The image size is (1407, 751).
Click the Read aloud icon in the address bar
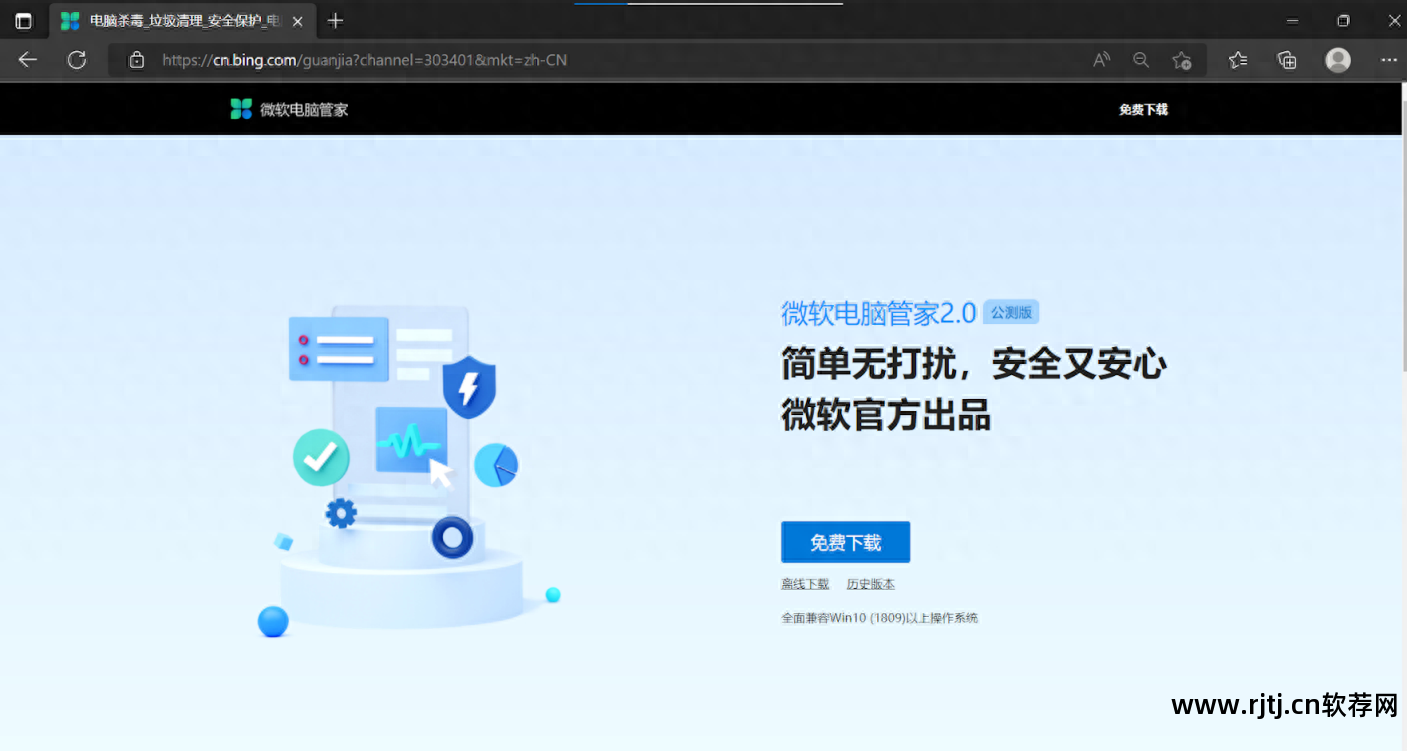click(1101, 60)
